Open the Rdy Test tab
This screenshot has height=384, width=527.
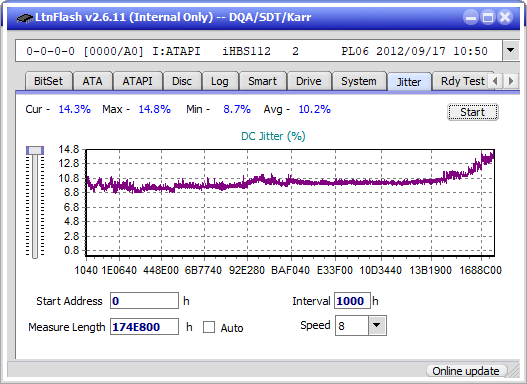(x=462, y=81)
